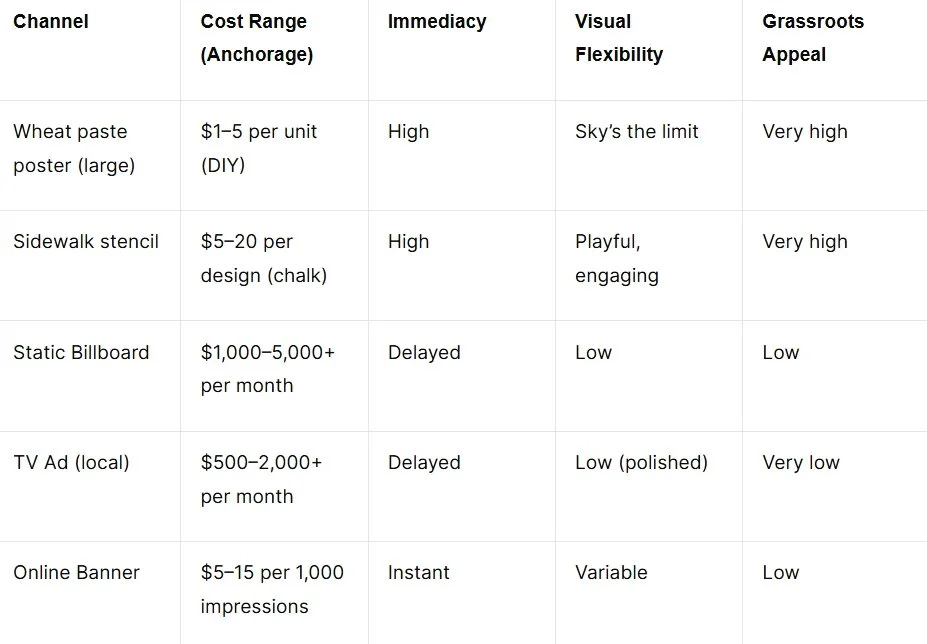Screen dimensions: 927x644
Task: Select the $5–20 per design cell
Action: pyautogui.click(x=264, y=258)
